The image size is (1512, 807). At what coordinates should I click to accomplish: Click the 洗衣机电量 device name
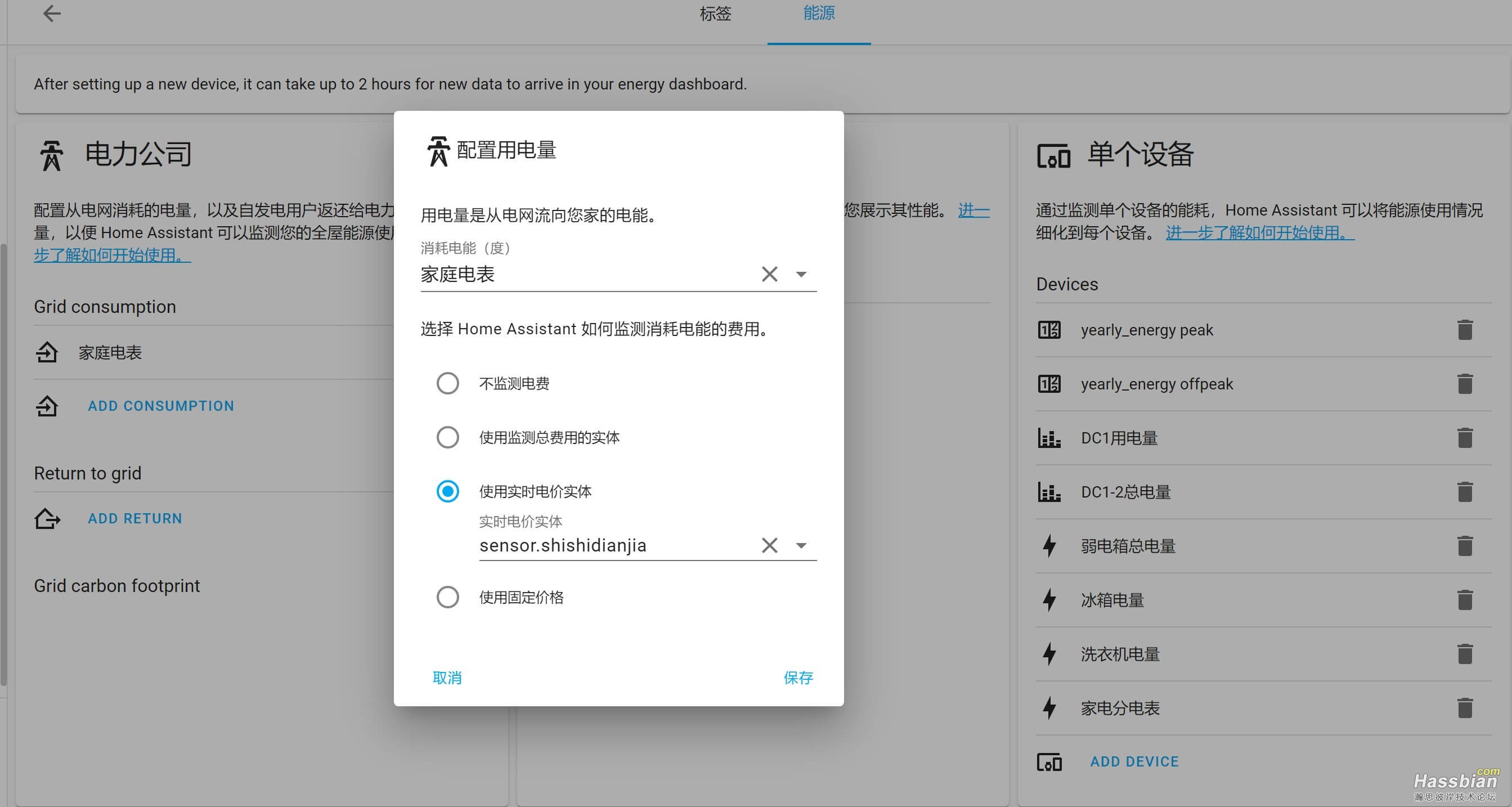pos(1120,654)
